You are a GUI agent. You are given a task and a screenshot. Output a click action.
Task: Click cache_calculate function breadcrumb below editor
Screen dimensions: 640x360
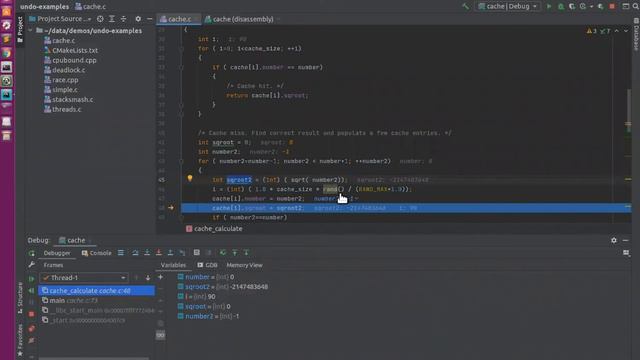(214, 229)
